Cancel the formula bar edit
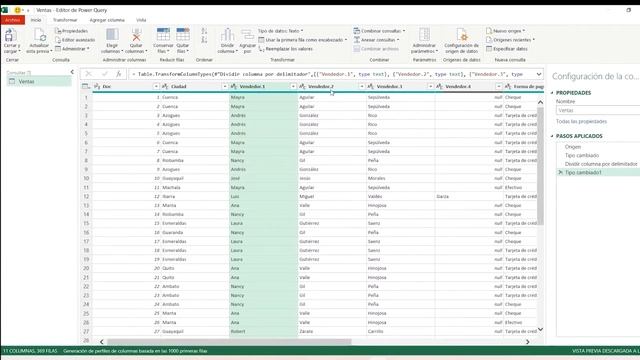 (88, 74)
